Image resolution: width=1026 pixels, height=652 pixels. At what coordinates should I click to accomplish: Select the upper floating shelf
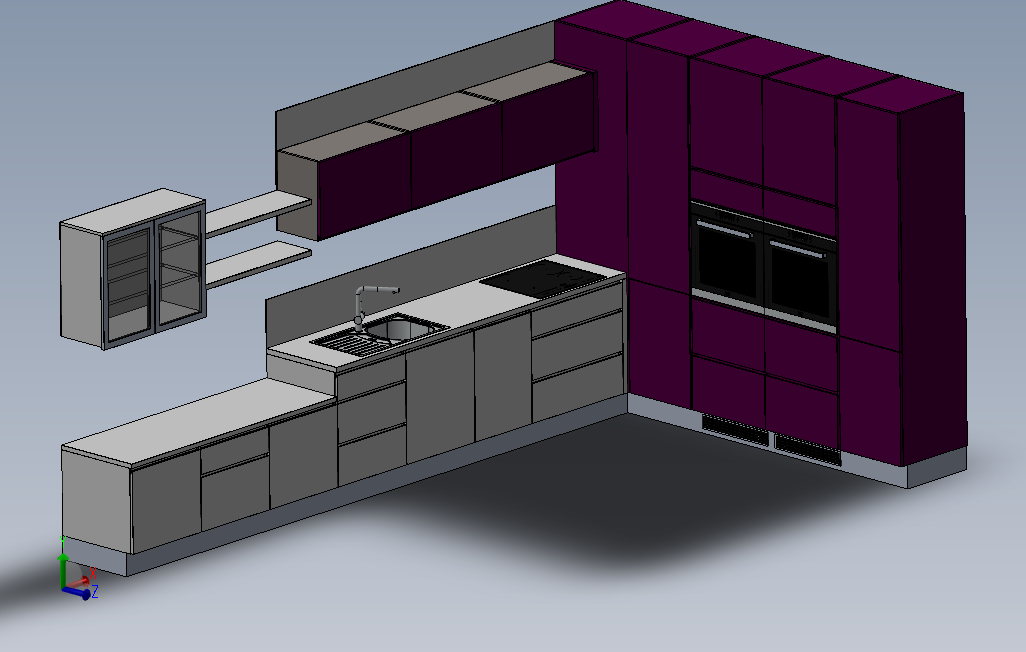tap(258, 213)
